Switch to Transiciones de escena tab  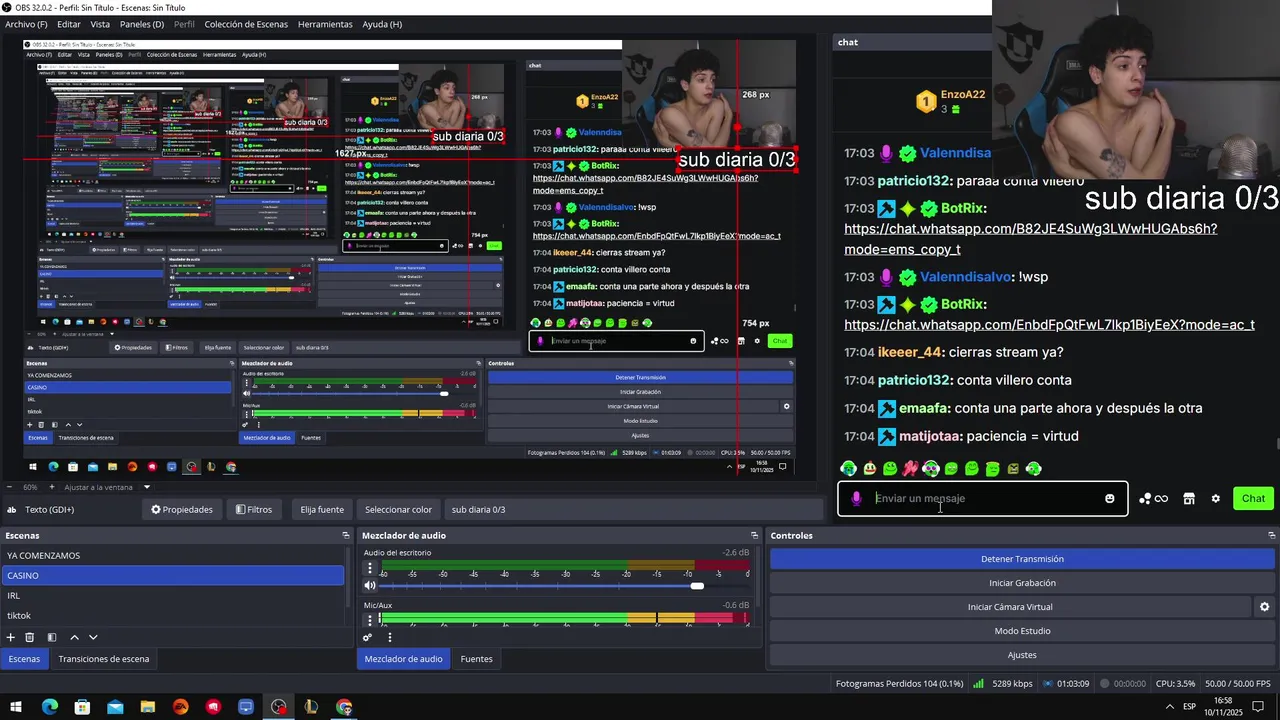[104, 659]
